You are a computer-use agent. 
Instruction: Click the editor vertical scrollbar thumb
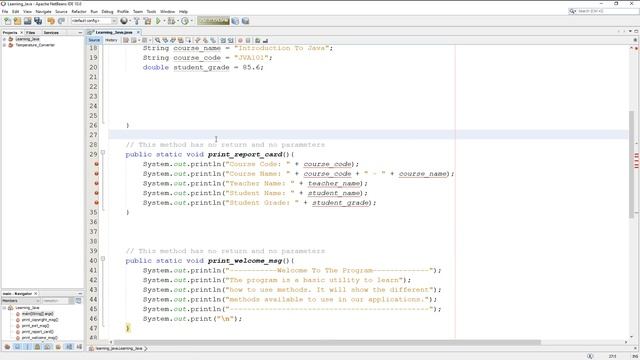pyautogui.click(x=631, y=164)
